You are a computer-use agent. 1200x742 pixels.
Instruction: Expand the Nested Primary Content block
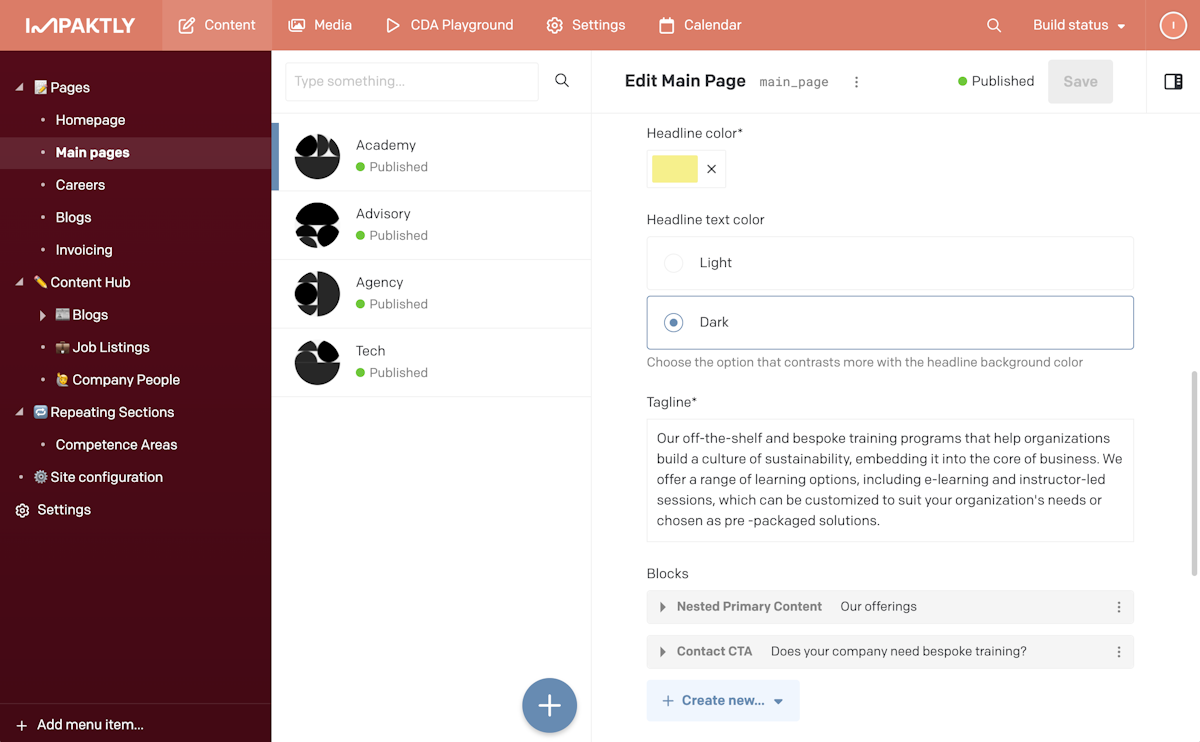tap(662, 607)
